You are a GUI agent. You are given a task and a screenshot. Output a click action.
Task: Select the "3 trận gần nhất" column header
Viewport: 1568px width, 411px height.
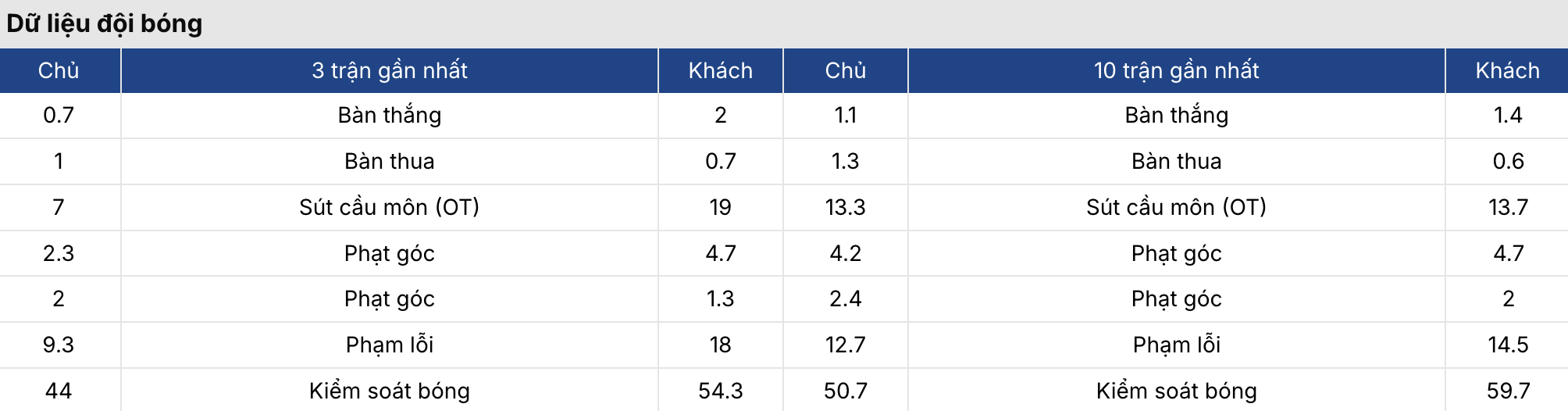click(x=389, y=70)
